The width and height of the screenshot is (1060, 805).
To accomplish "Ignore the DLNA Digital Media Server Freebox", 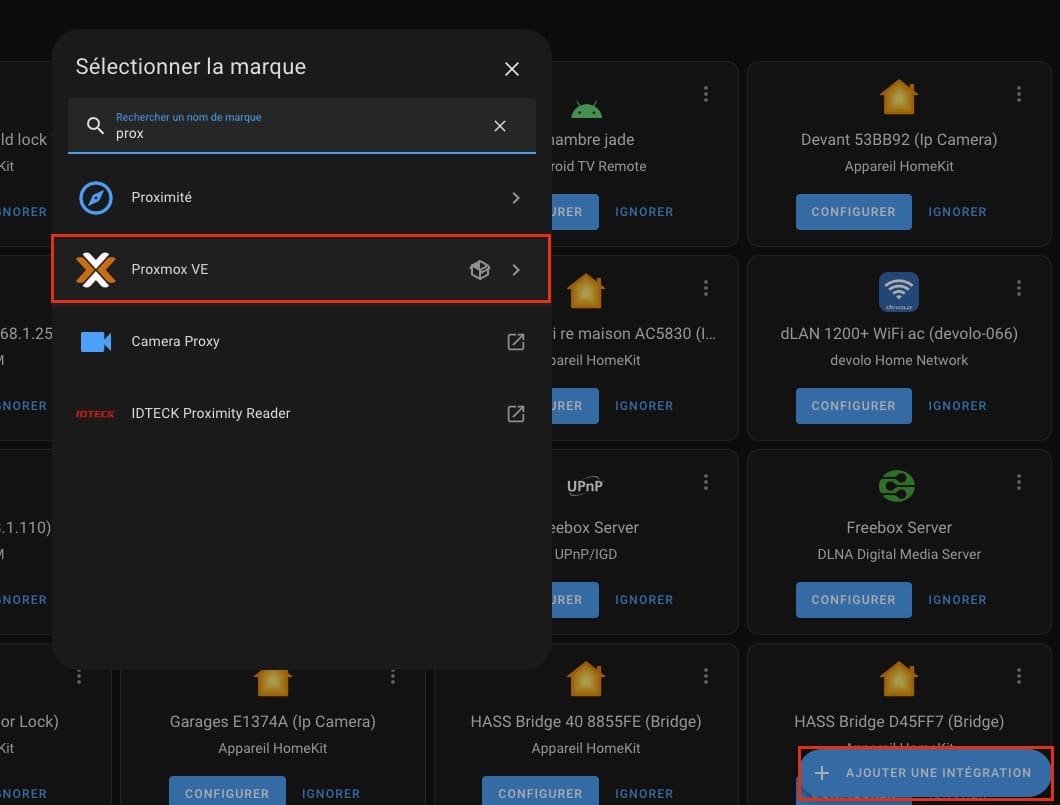I will coord(957,600).
